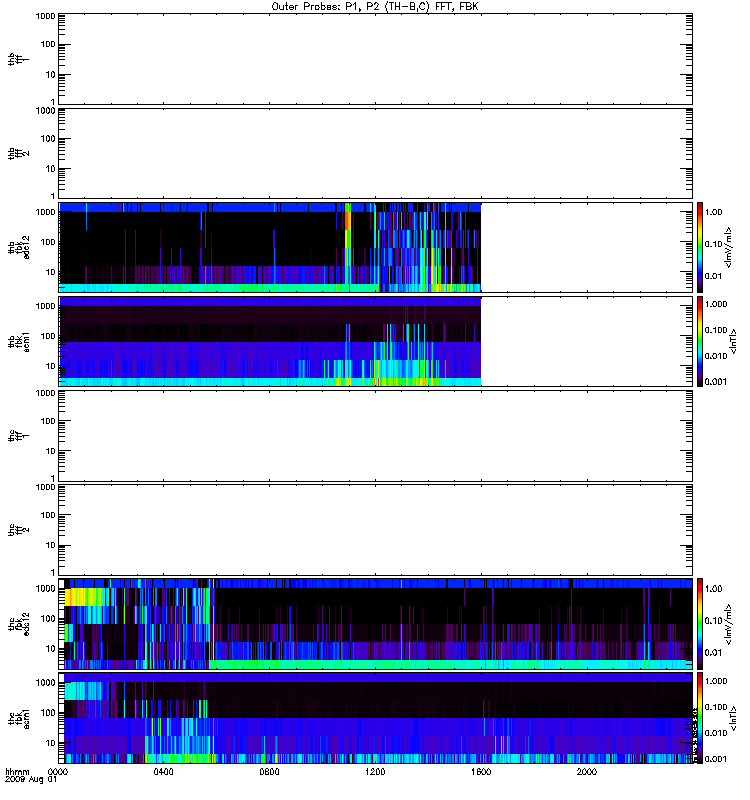Click the '1000' y-axis label of the thc fff 2 panel
This screenshot has width=750, height=800.
pos(45,488)
